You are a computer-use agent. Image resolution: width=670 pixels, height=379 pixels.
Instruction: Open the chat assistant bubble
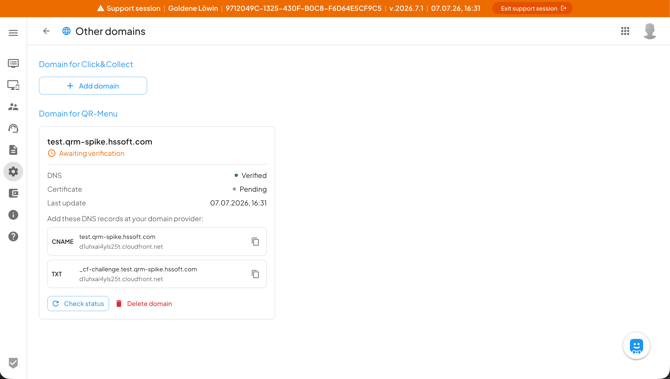coord(636,346)
